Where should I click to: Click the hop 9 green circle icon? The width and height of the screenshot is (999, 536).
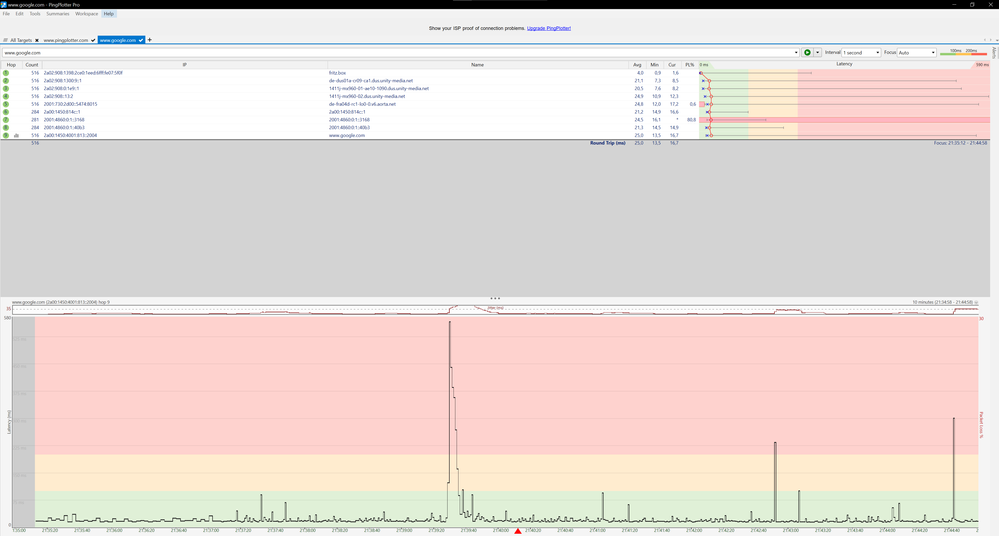click(x=6, y=135)
